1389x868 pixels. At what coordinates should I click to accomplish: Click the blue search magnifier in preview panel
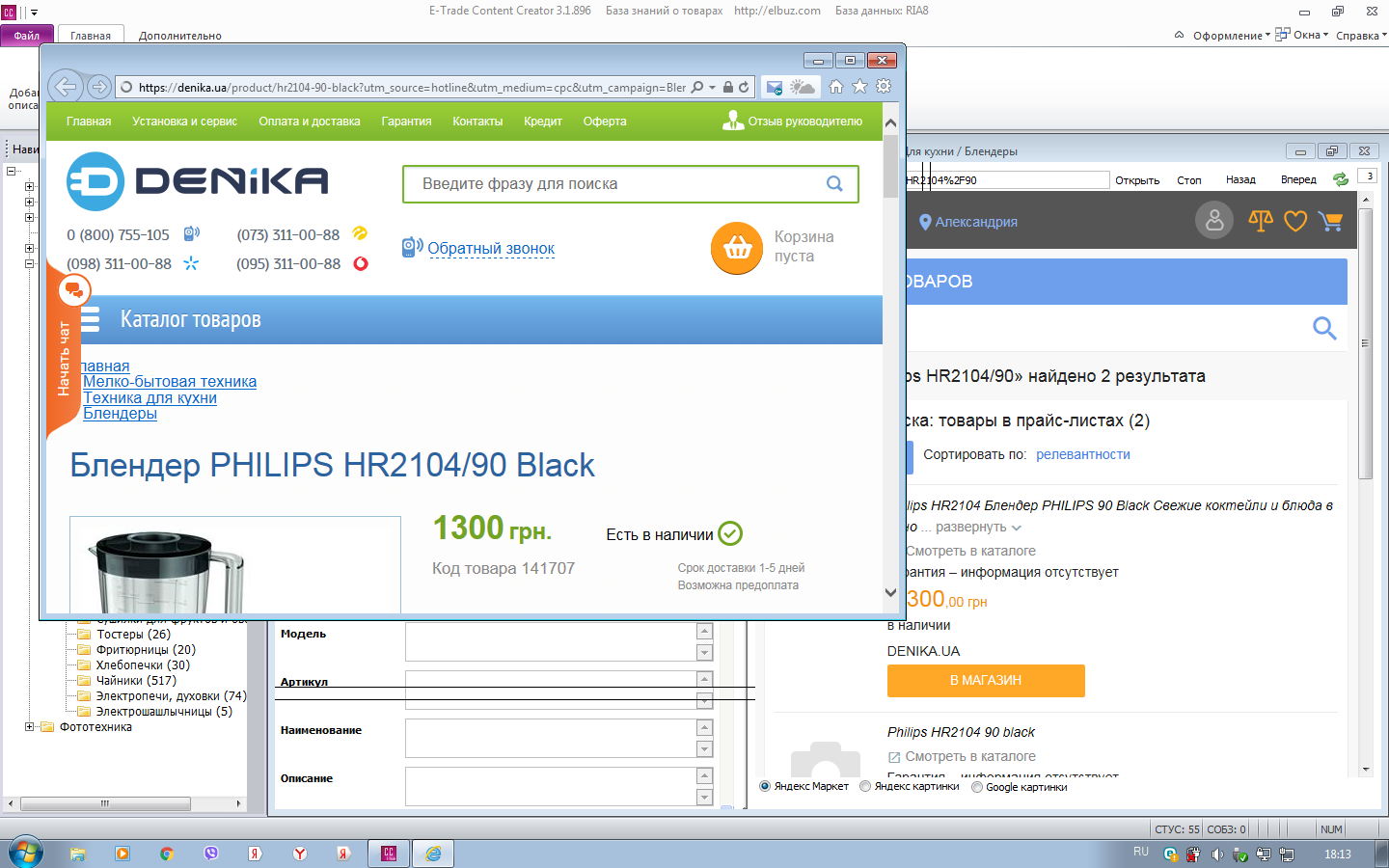[1324, 329]
